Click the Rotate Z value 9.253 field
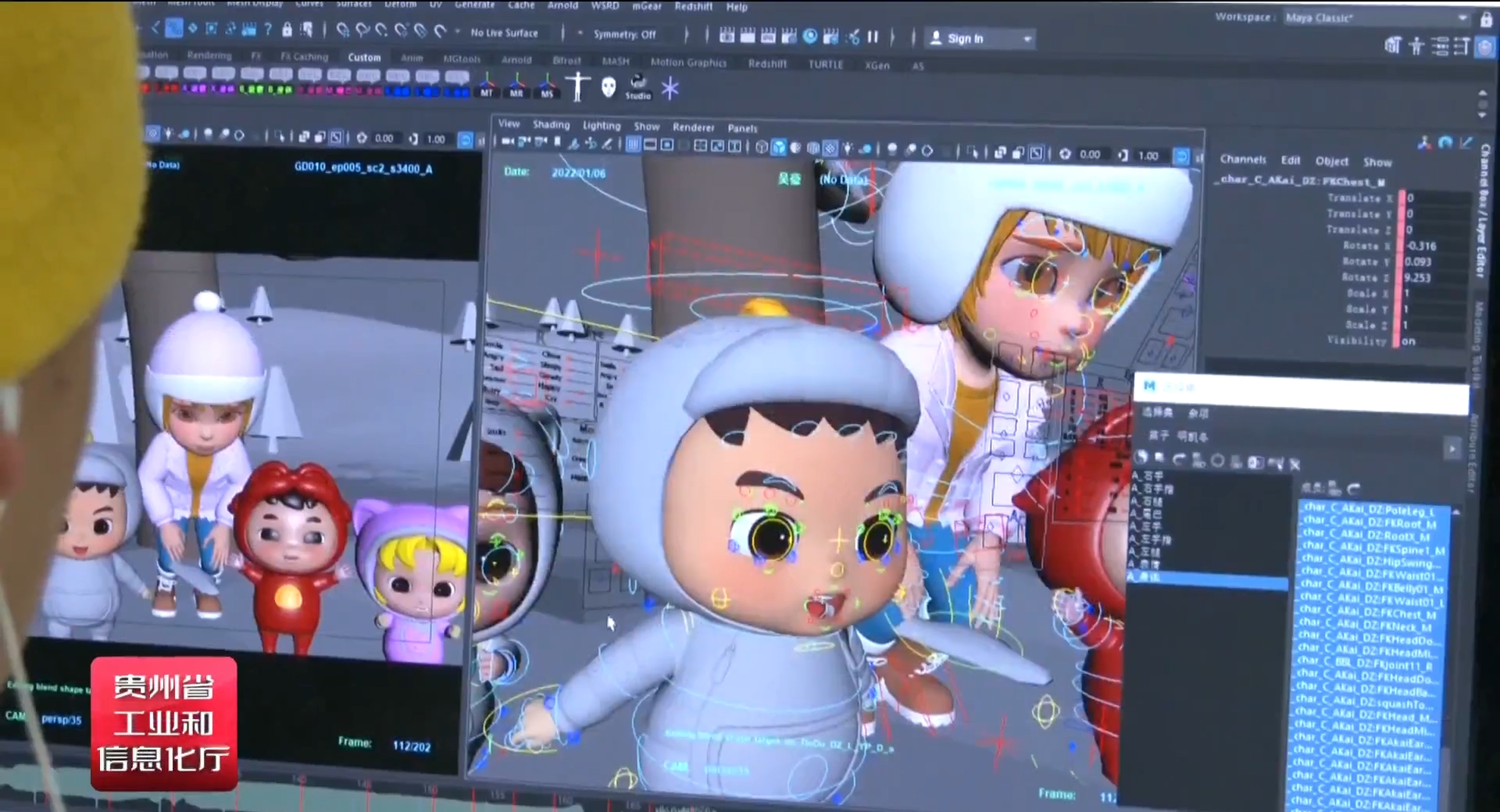 pyautogui.click(x=1436, y=278)
